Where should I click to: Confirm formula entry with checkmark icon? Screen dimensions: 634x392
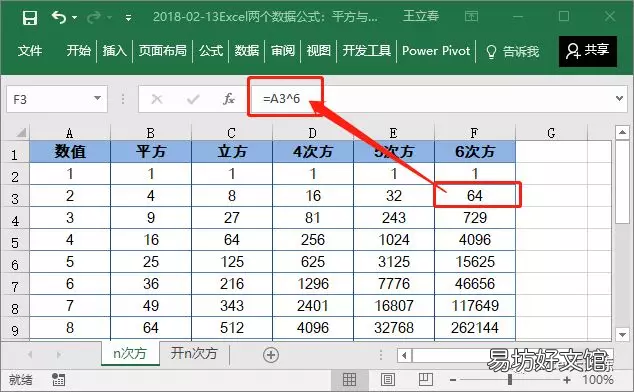pos(193,99)
